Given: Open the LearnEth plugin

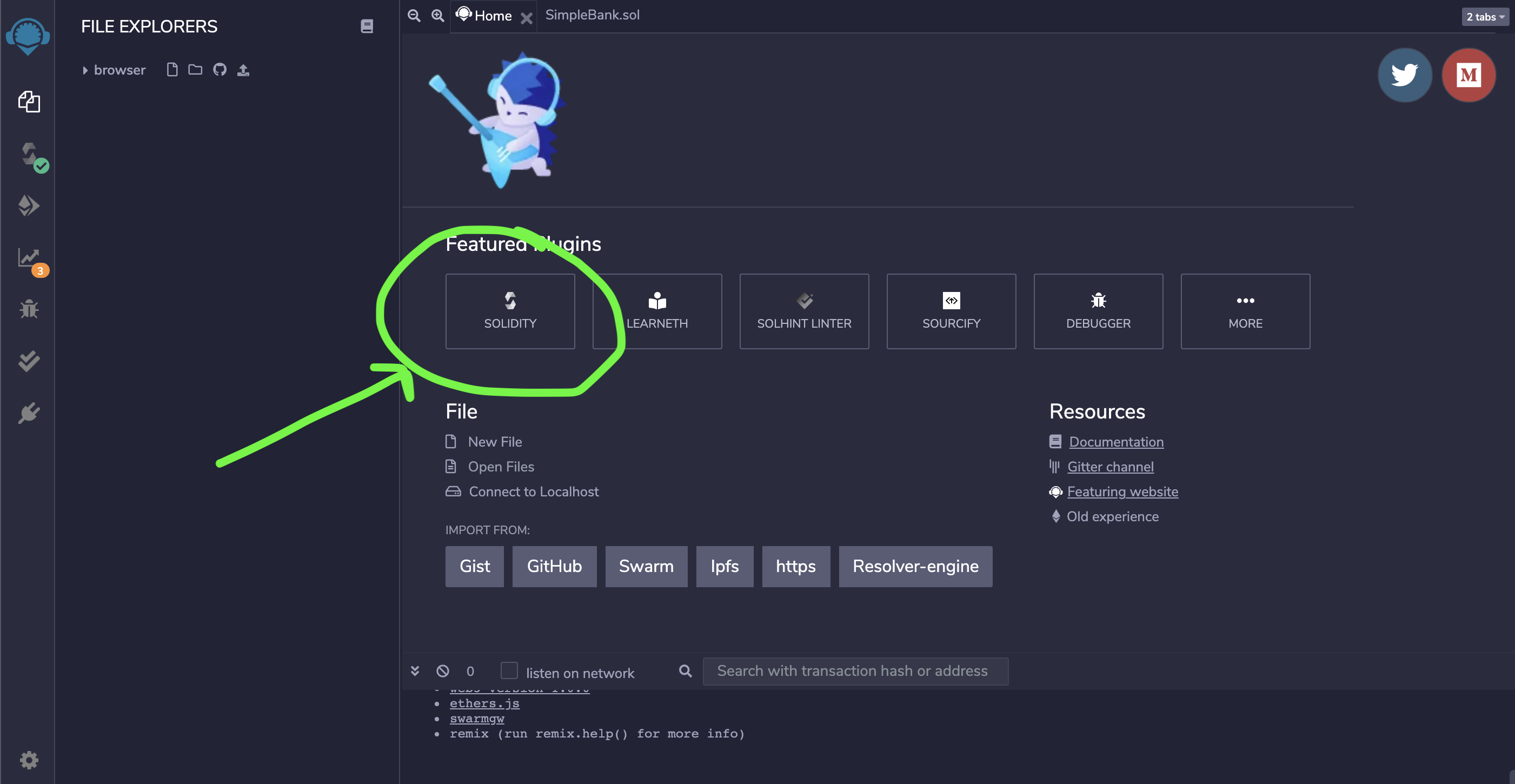Looking at the screenshot, I should point(657,311).
